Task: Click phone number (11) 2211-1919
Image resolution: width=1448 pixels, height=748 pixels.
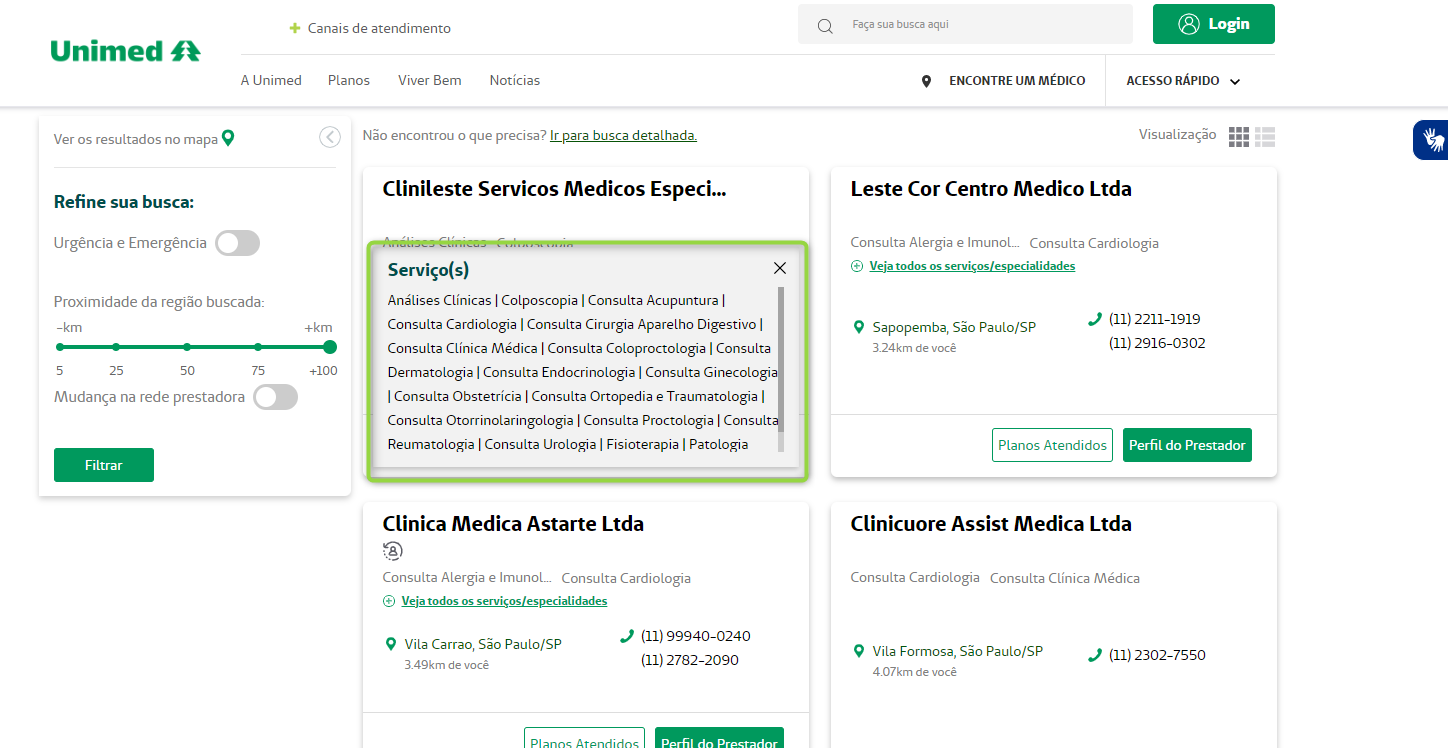Action: pyautogui.click(x=1155, y=319)
